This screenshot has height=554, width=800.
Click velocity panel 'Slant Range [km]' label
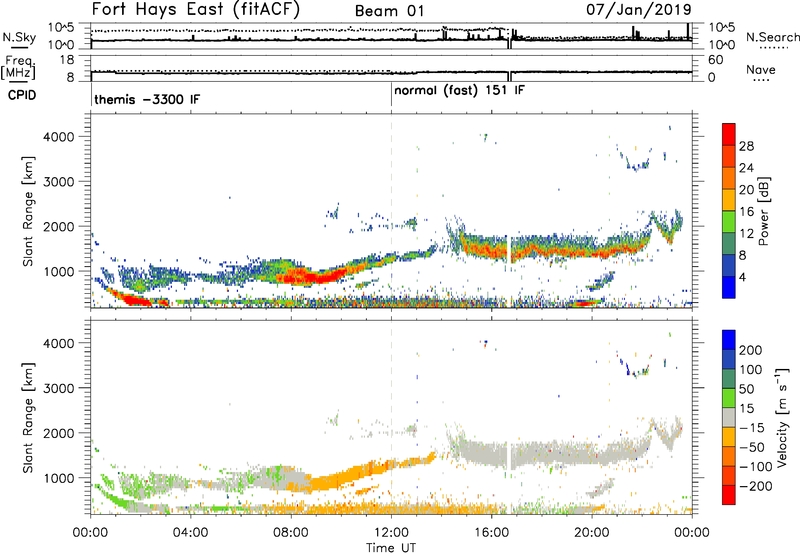click(x=28, y=417)
